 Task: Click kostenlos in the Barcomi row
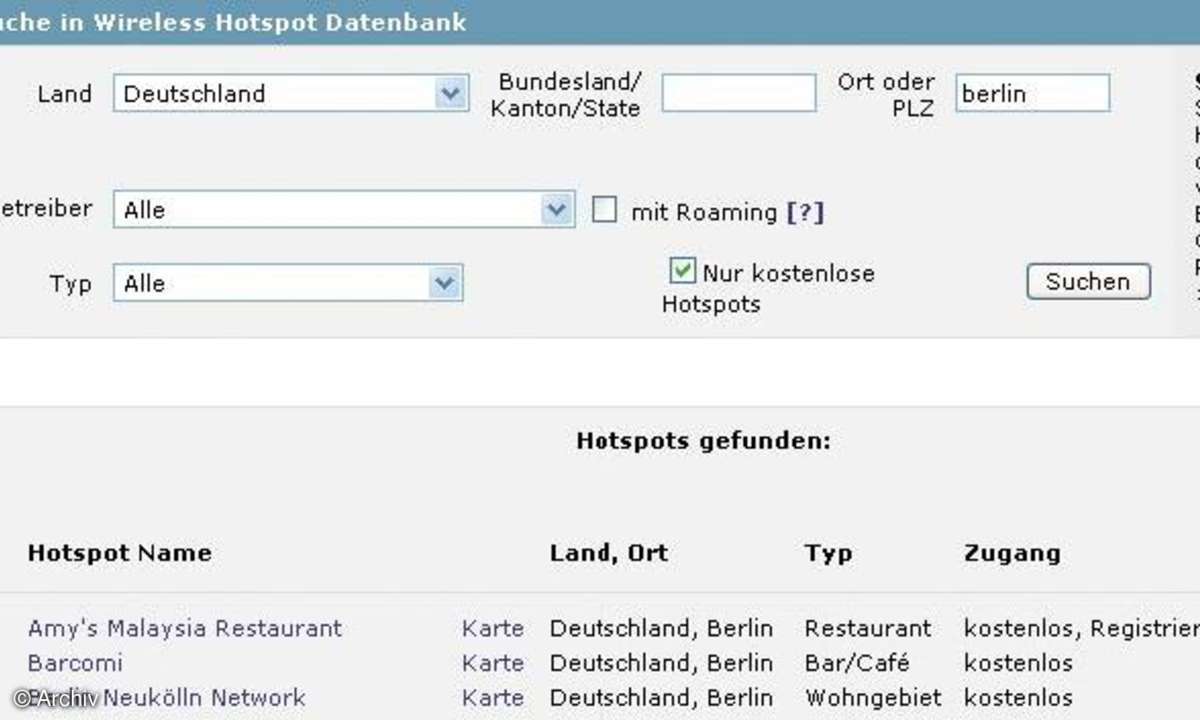(x=1018, y=663)
